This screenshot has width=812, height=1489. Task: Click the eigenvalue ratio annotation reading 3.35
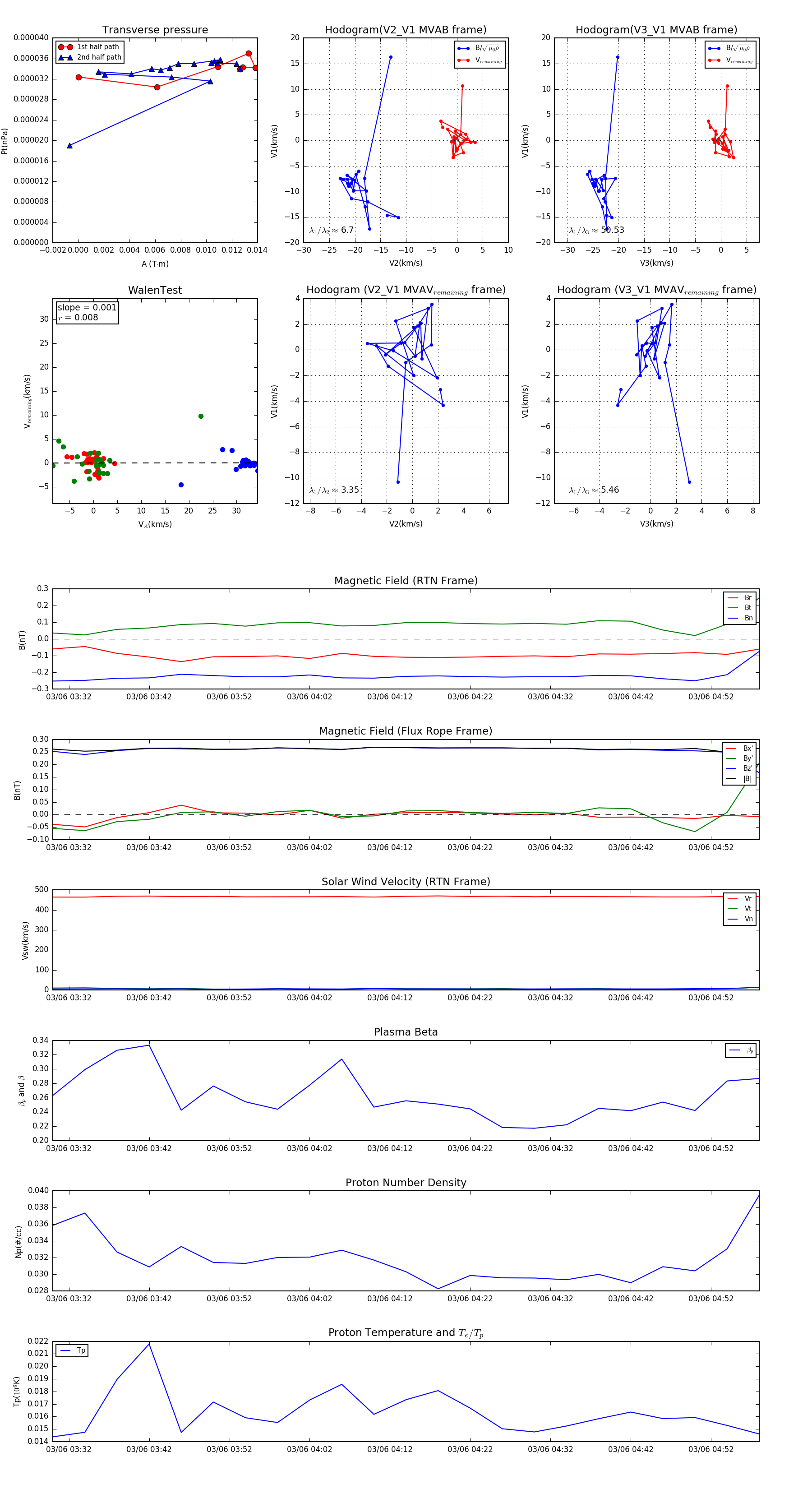[x=334, y=490]
